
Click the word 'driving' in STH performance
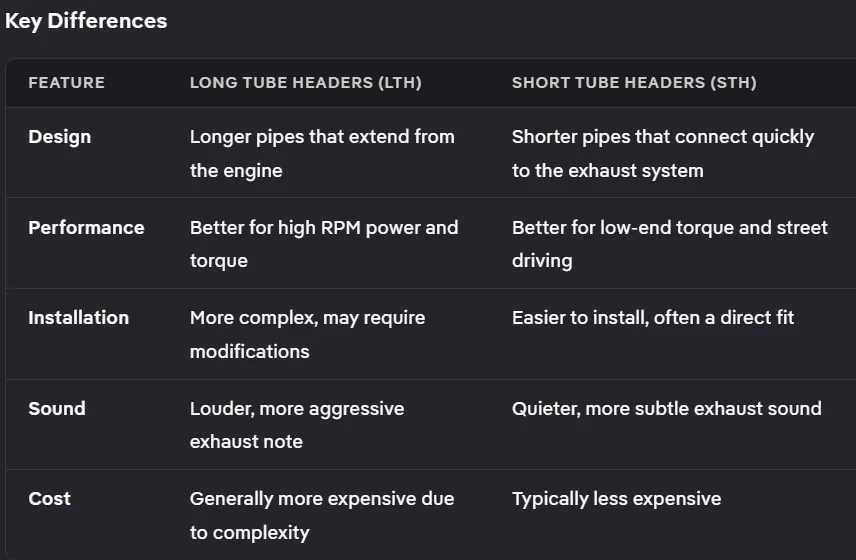coord(542,260)
